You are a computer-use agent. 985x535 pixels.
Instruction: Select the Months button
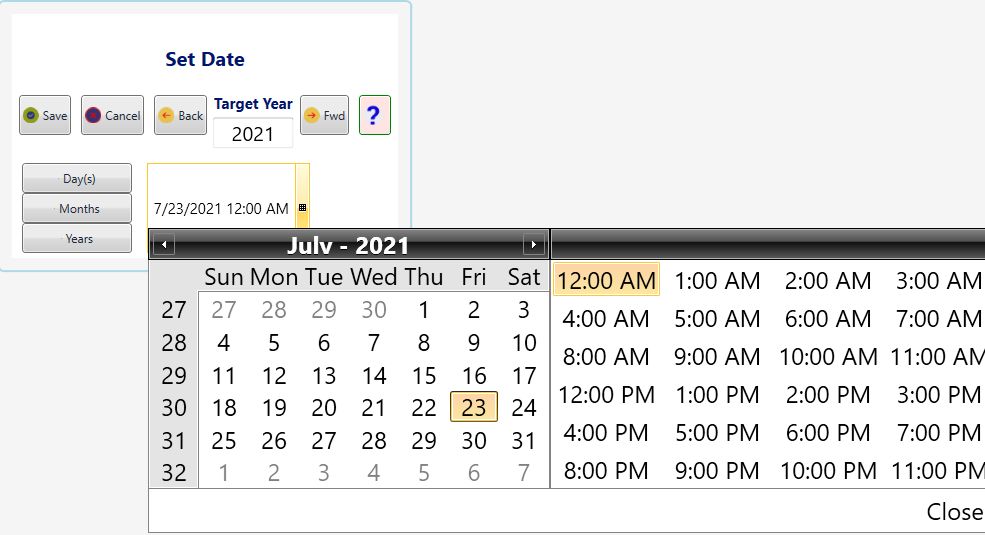77,208
